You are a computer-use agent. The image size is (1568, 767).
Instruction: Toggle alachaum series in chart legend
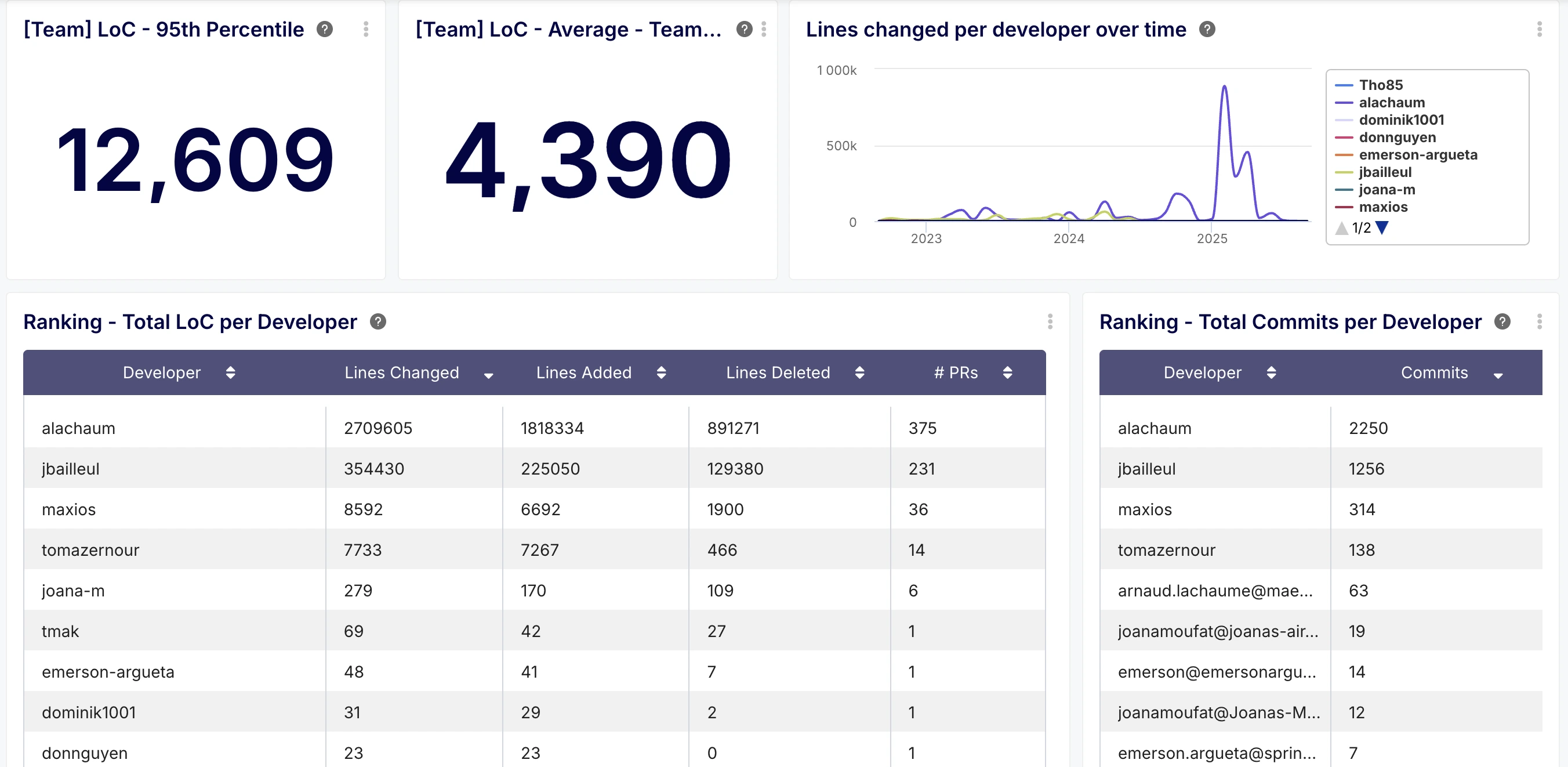pyautogui.click(x=1392, y=102)
